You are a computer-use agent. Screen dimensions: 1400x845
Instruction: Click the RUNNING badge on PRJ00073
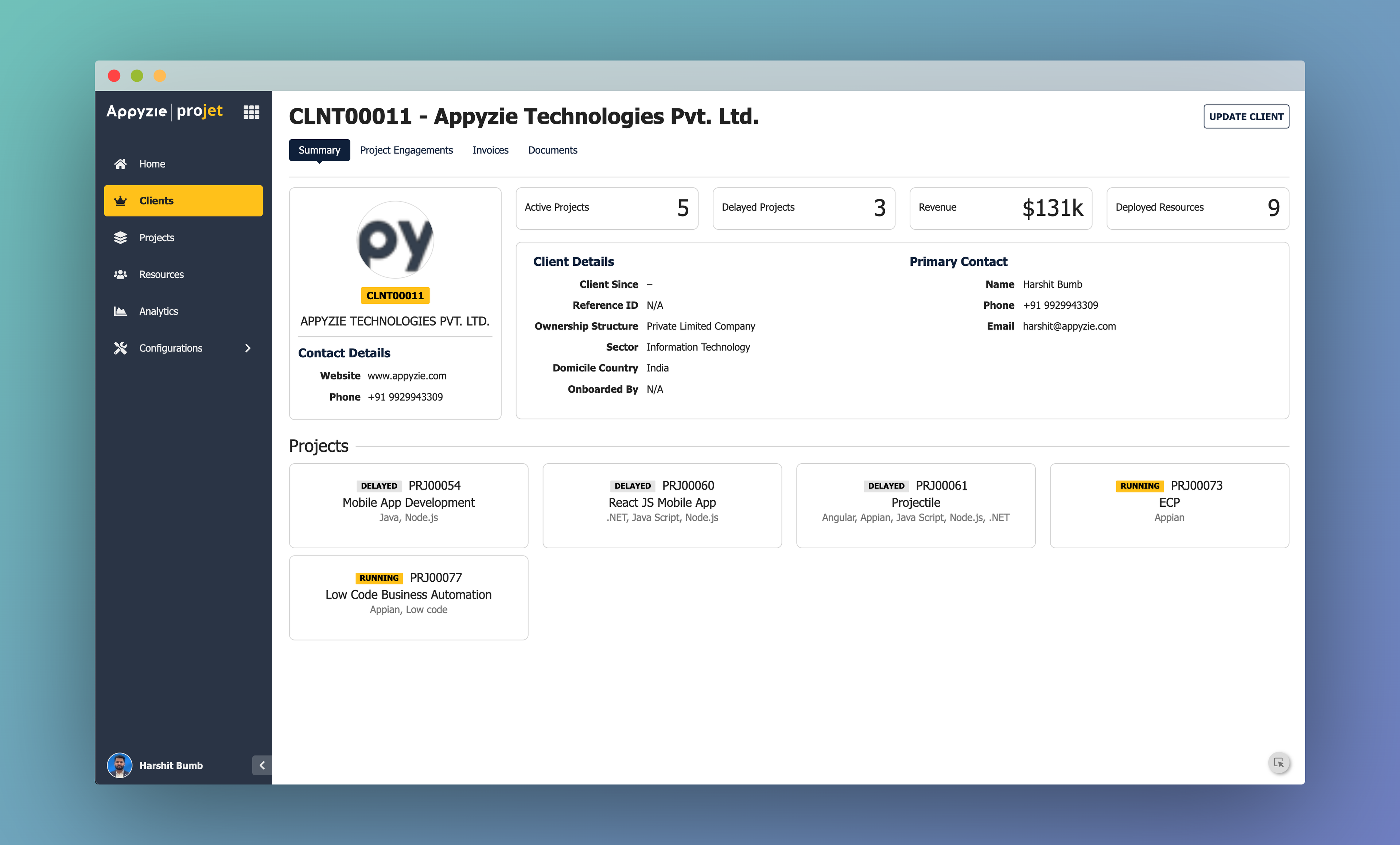pyautogui.click(x=1140, y=486)
